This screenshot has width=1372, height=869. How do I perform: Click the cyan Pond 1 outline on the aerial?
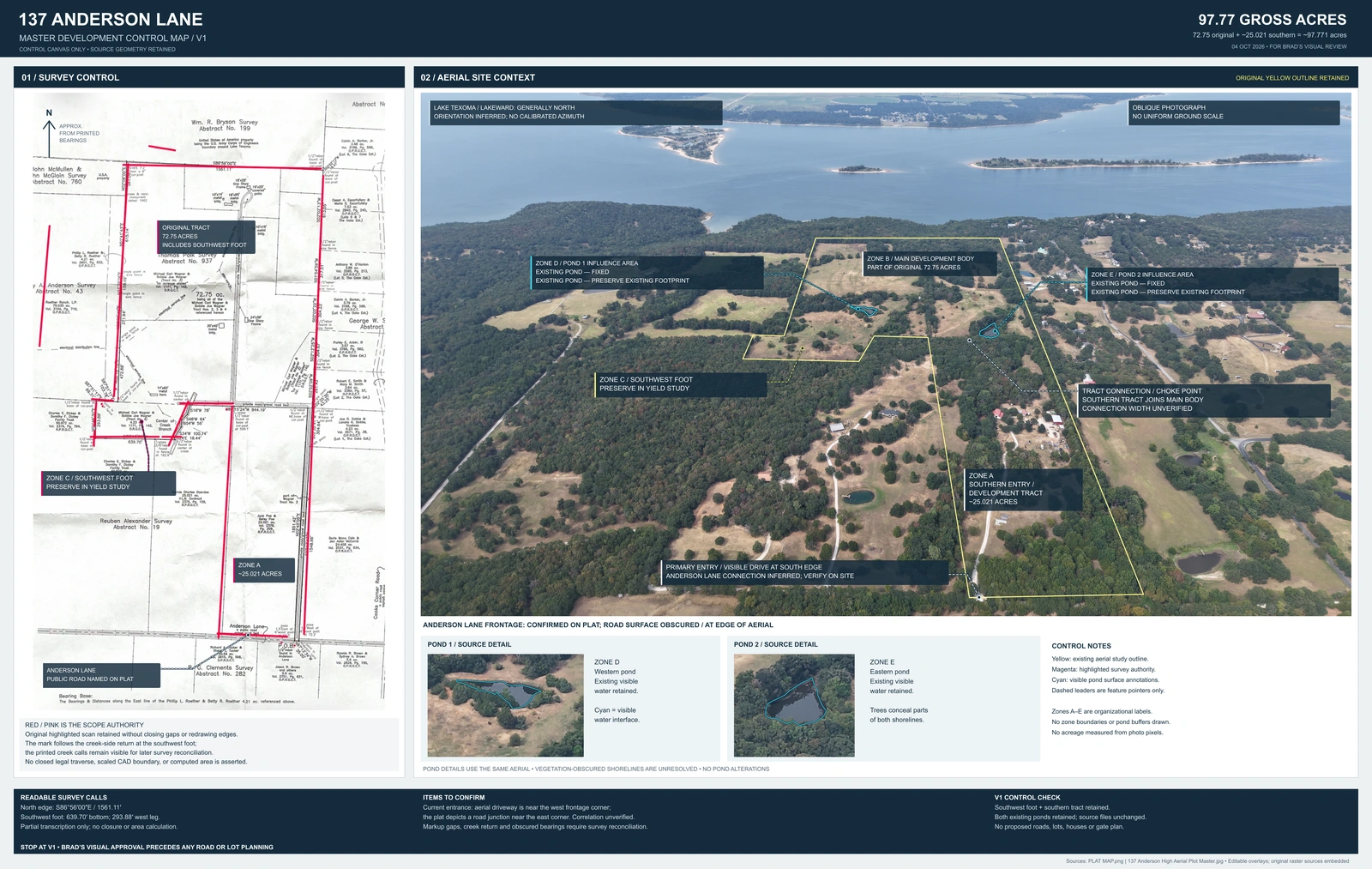(864, 310)
